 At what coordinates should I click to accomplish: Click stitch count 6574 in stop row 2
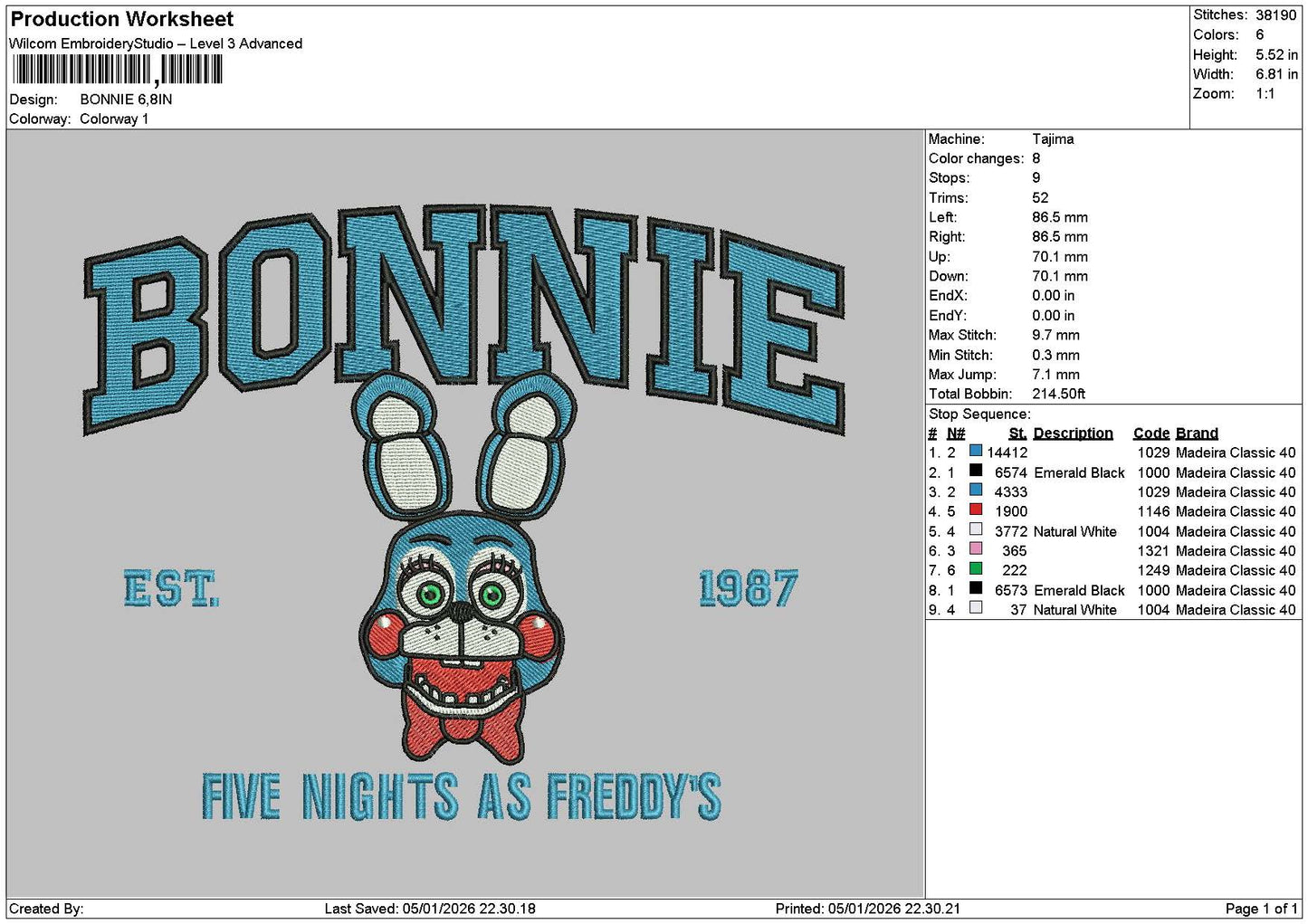coord(1011,472)
